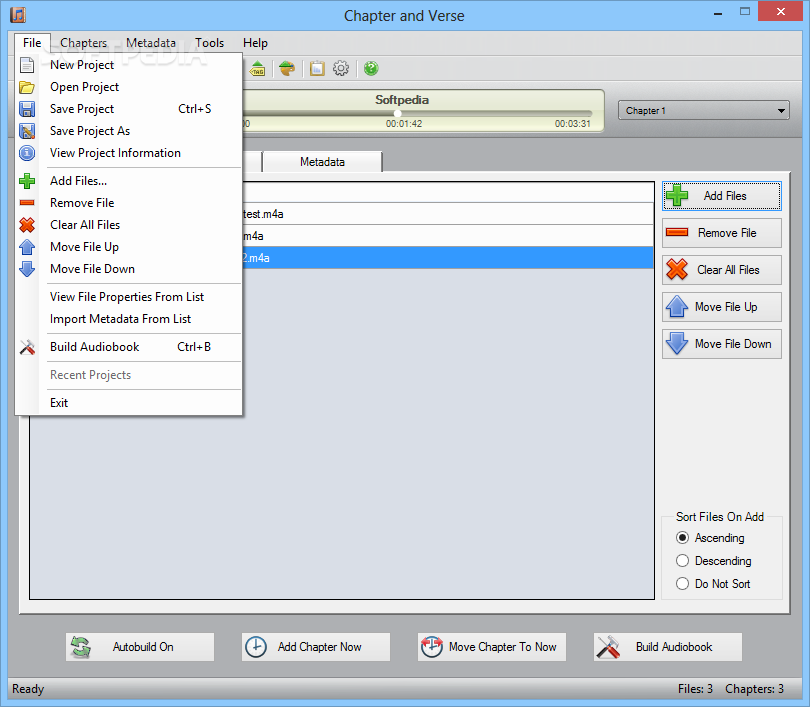Click the 00:03:31 total time label

(572, 124)
